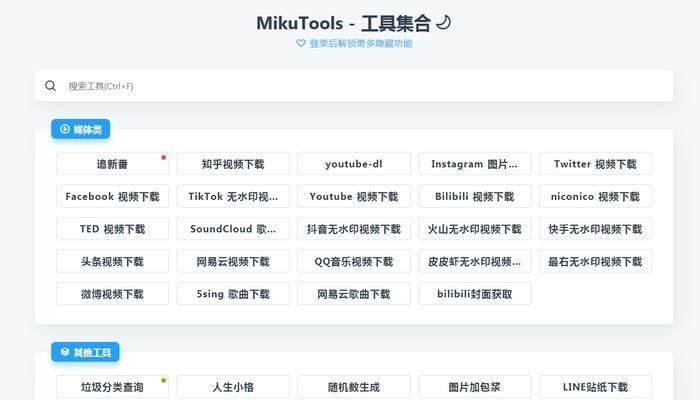Screen dimensions: 700x400
Task: Open 追新番 tool
Action: [x=112, y=164]
